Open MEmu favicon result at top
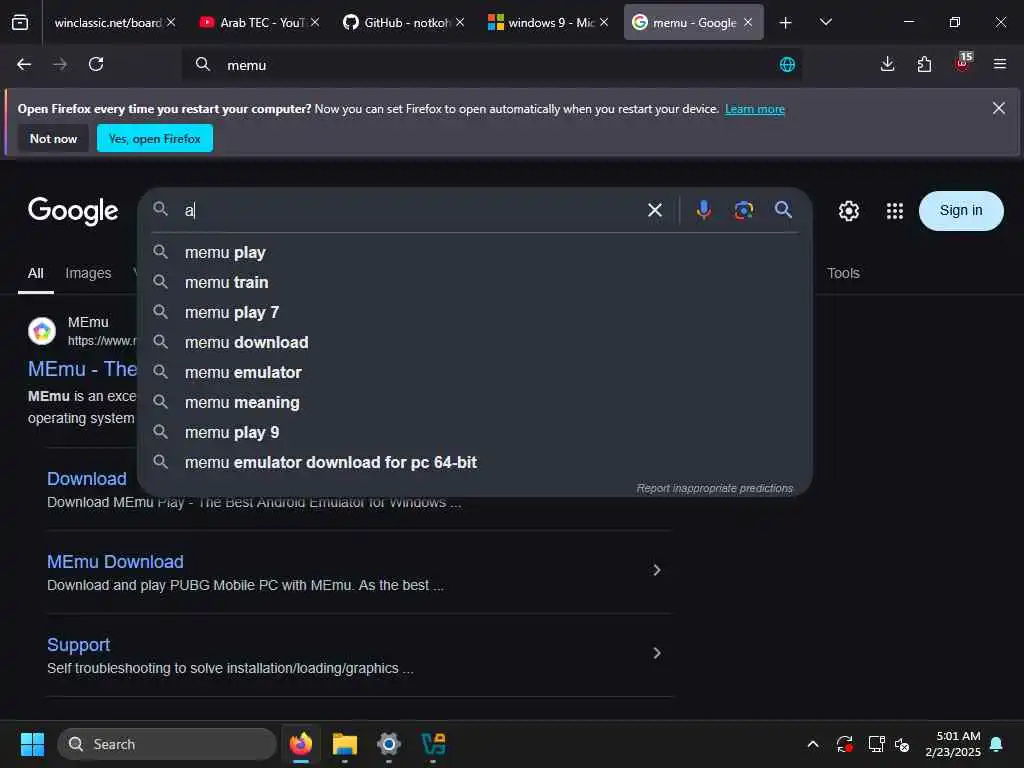Screen dimensions: 1024x768 tap(42, 331)
